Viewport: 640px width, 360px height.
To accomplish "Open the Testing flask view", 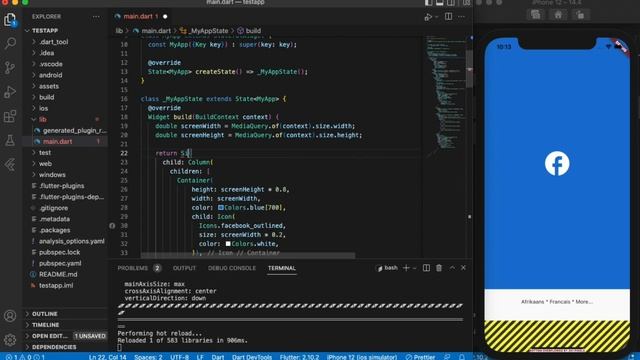I will pos(10,140).
